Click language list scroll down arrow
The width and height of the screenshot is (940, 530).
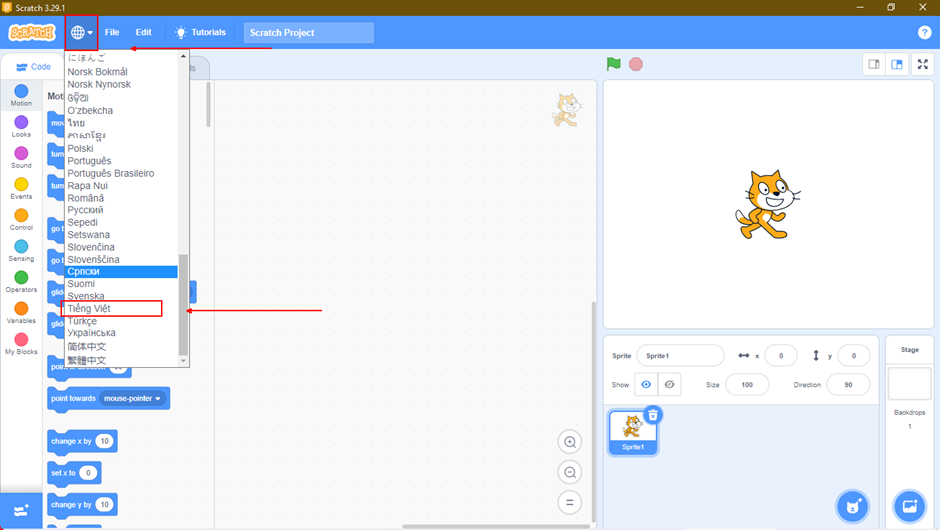(183, 361)
